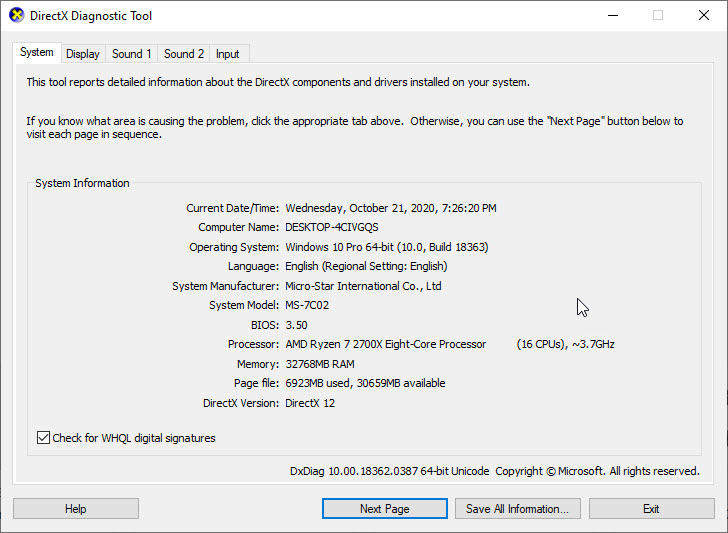Viewport: 728px width, 533px height.
Task: Click the Help button
Action: [x=76, y=509]
